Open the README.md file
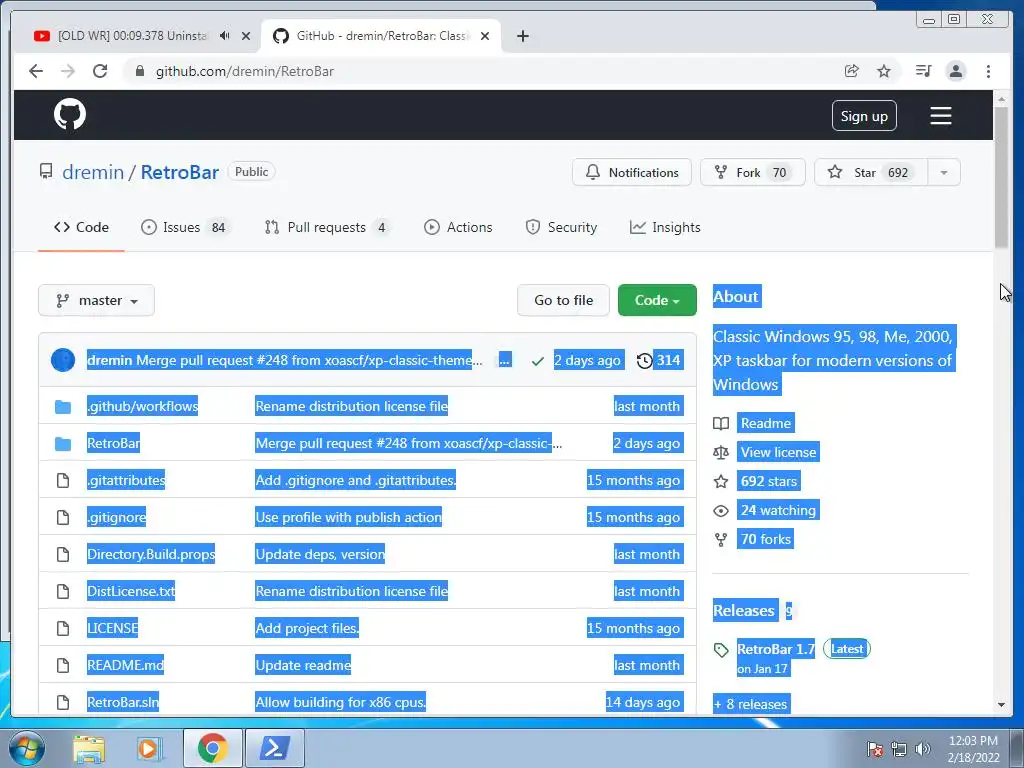This screenshot has height=768, width=1024. [x=125, y=665]
